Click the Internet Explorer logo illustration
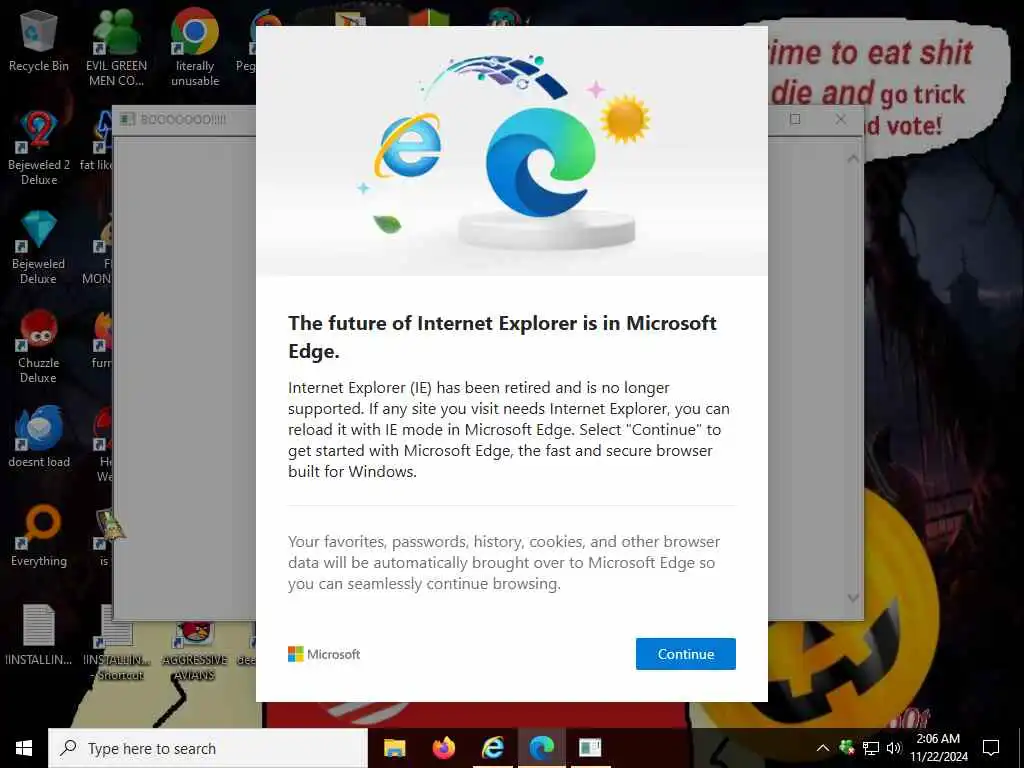The height and width of the screenshot is (768, 1024). 408,146
